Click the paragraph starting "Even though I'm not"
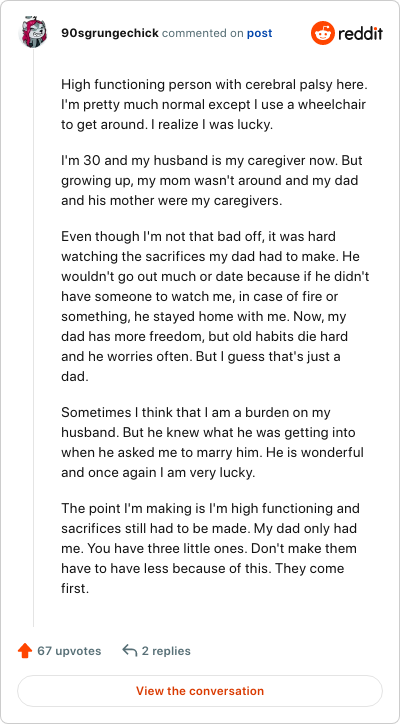 tap(215, 307)
